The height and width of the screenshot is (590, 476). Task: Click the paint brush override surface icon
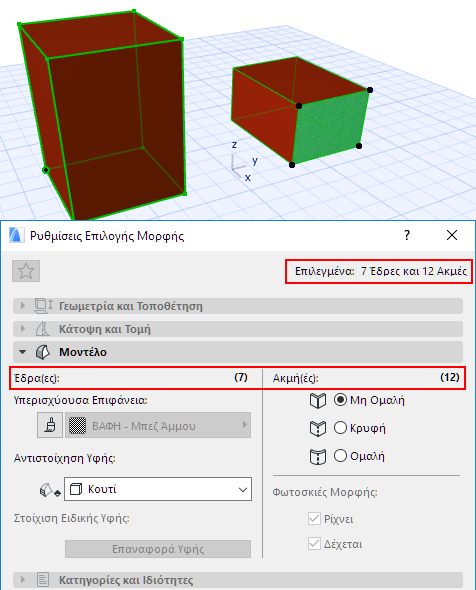[50, 425]
